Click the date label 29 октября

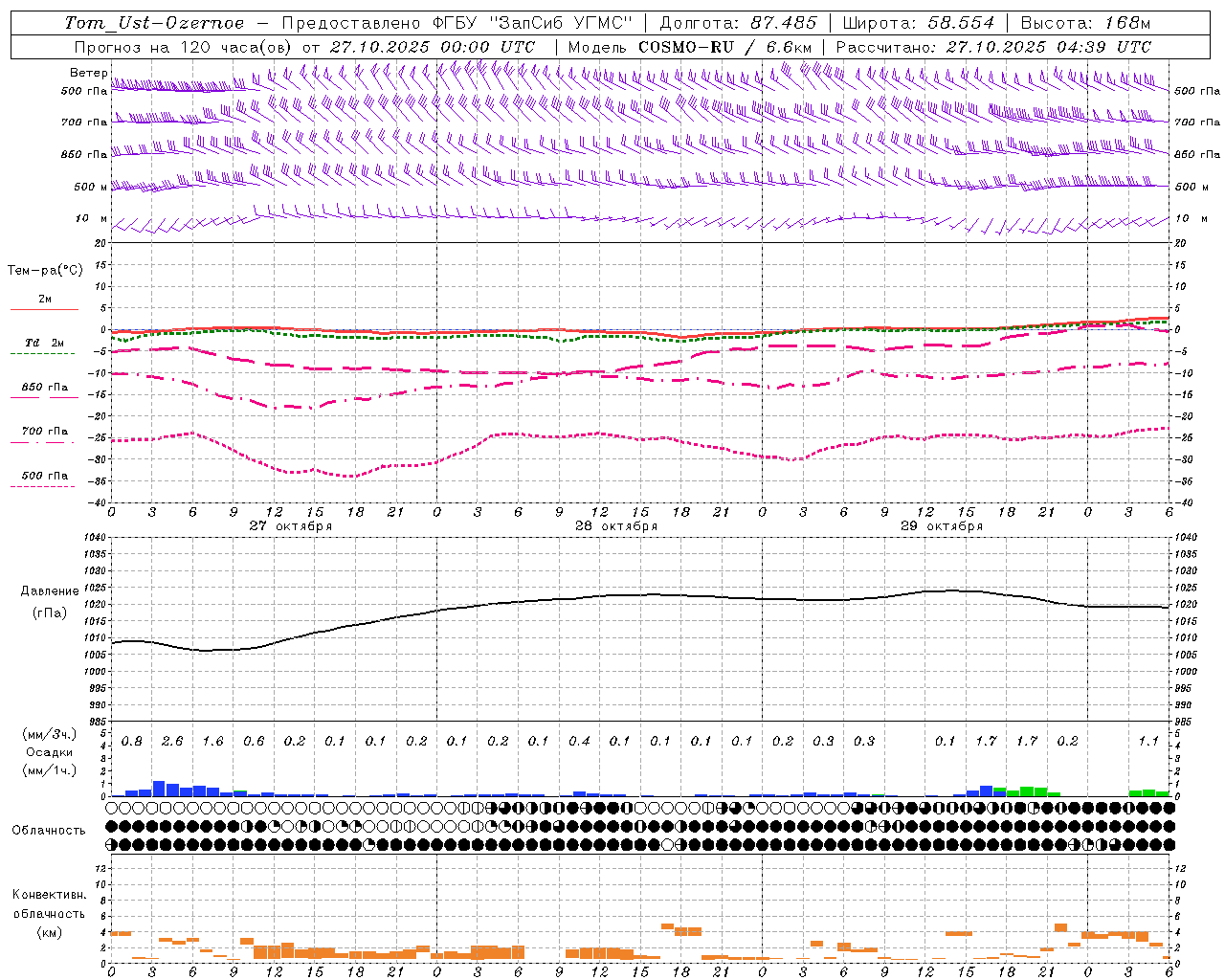[x=942, y=526]
